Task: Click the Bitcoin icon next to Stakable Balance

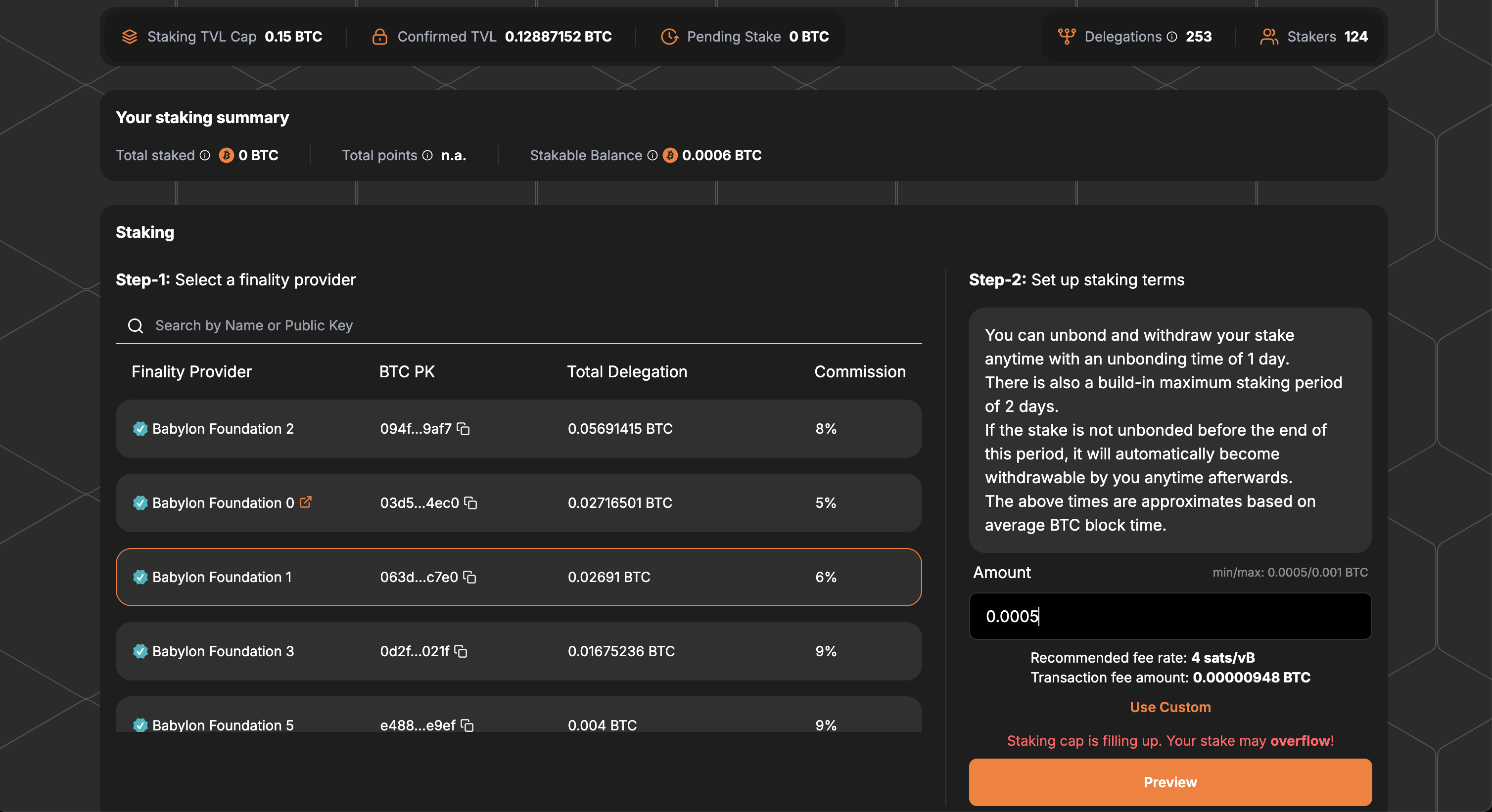Action: (x=670, y=155)
